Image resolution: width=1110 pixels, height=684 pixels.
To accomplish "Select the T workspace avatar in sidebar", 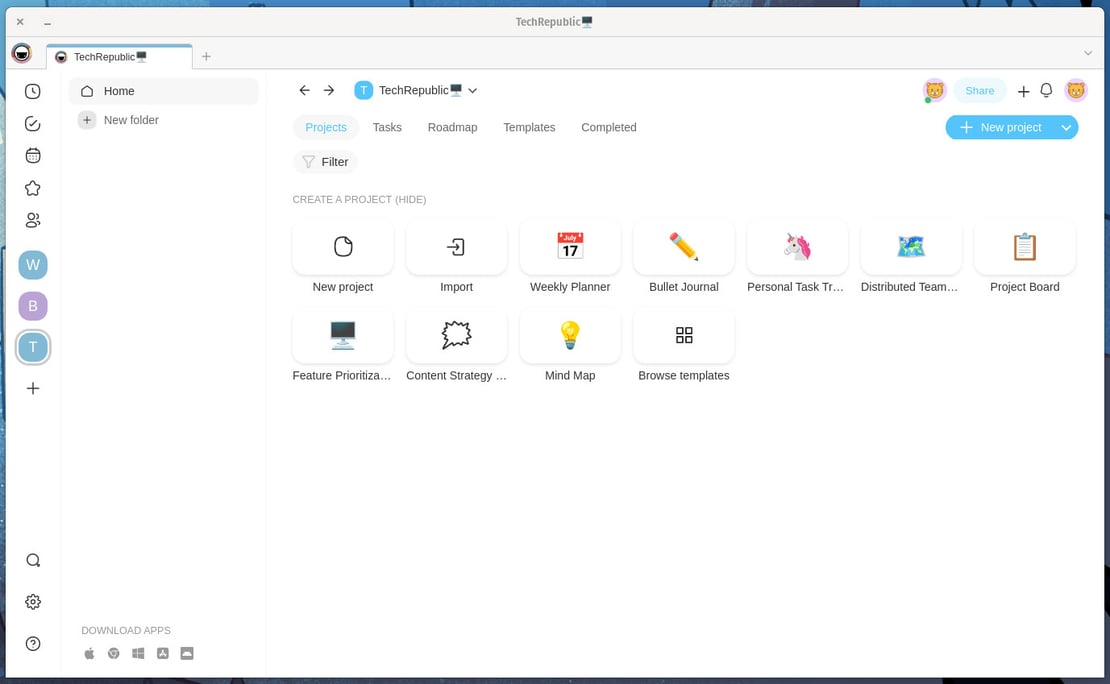I will click(x=33, y=347).
